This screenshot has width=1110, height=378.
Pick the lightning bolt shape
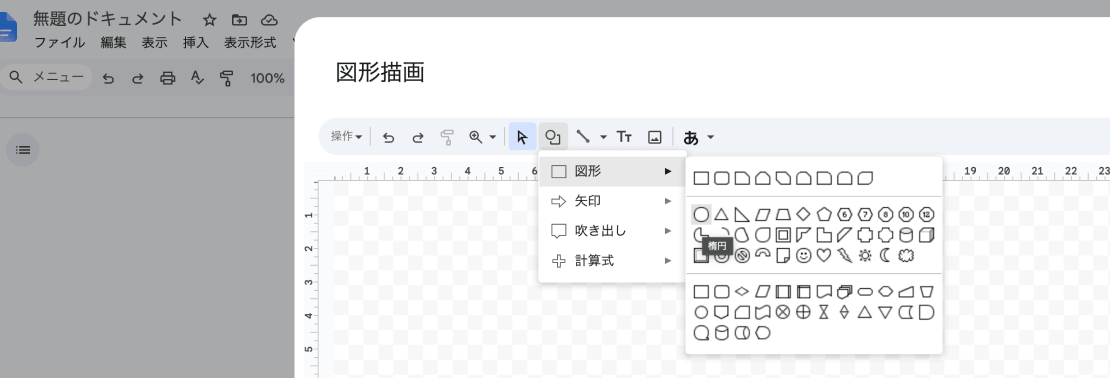coord(845,256)
